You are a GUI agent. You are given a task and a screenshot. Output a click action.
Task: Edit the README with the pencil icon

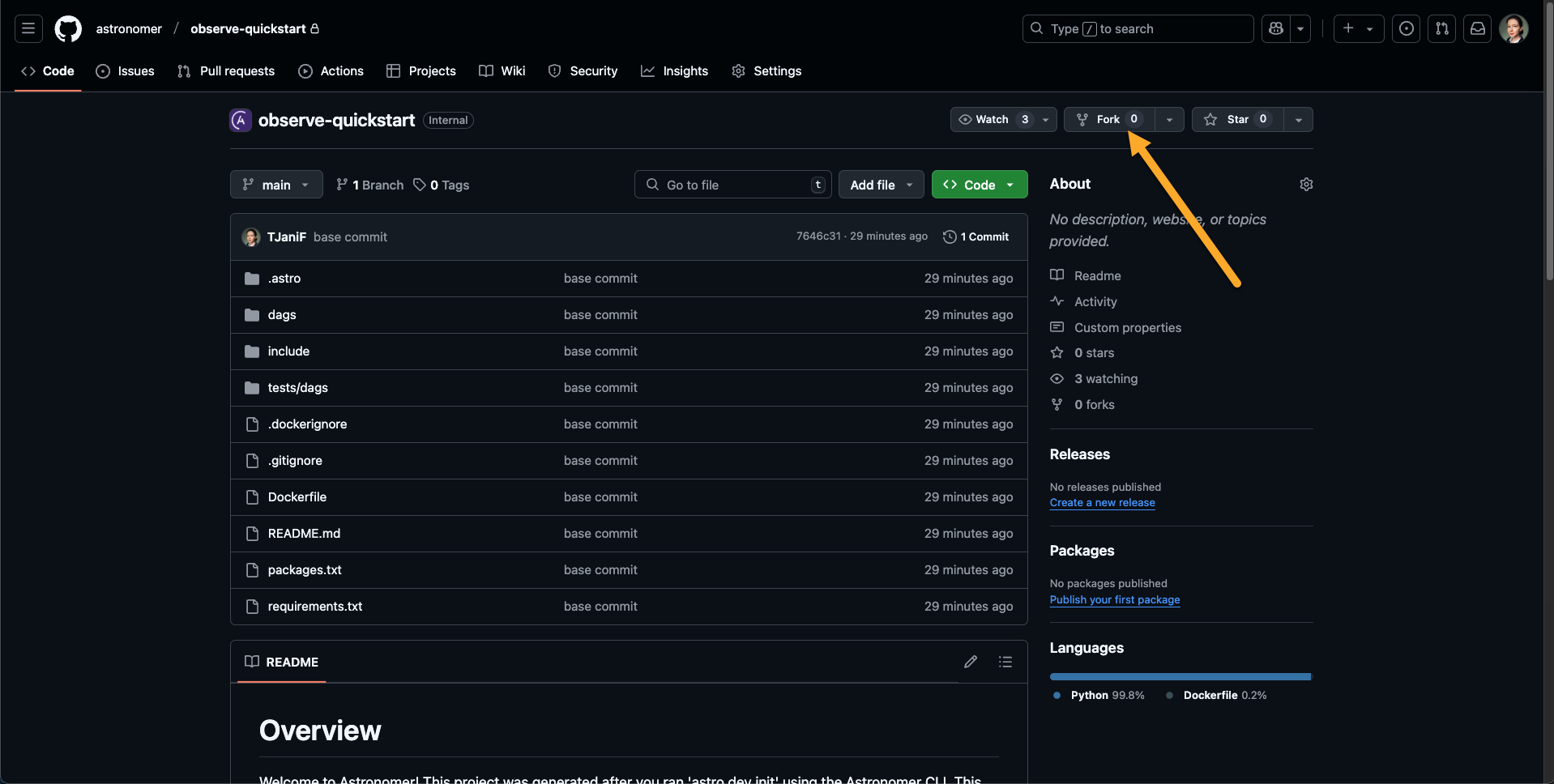tap(971, 662)
